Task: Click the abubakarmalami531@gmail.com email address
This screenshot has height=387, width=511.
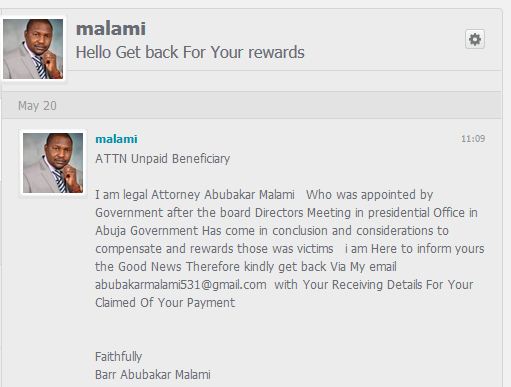Action: [181, 285]
